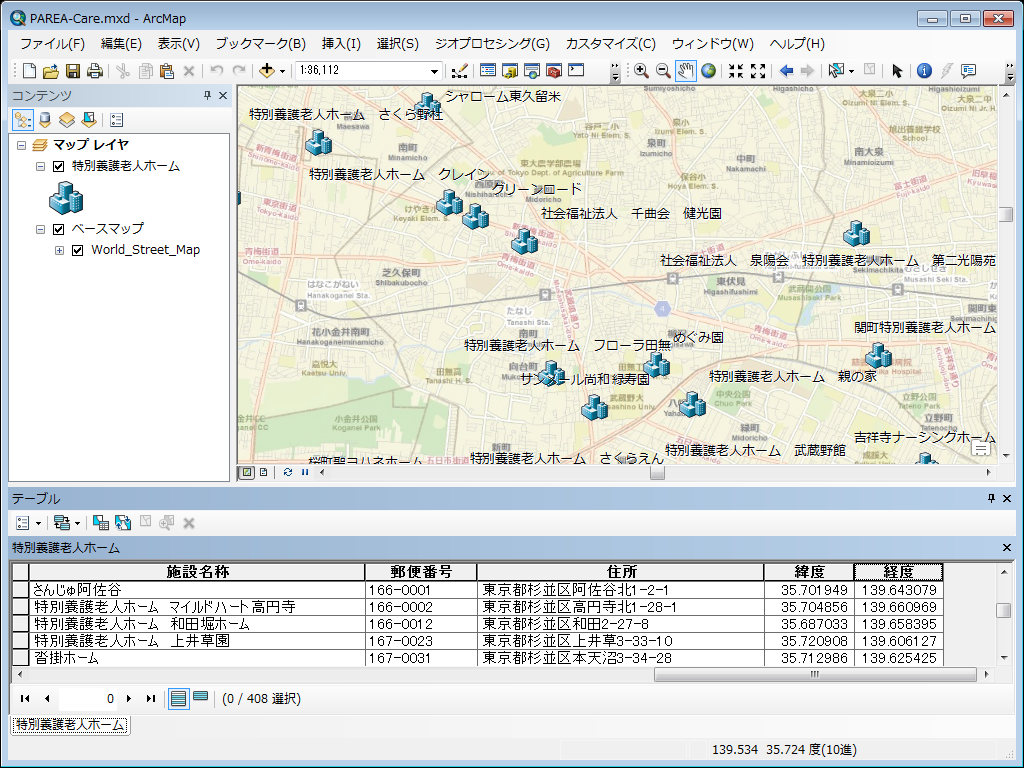Select the Zoom In magnifier tool
This screenshot has width=1024, height=768.
641,71
